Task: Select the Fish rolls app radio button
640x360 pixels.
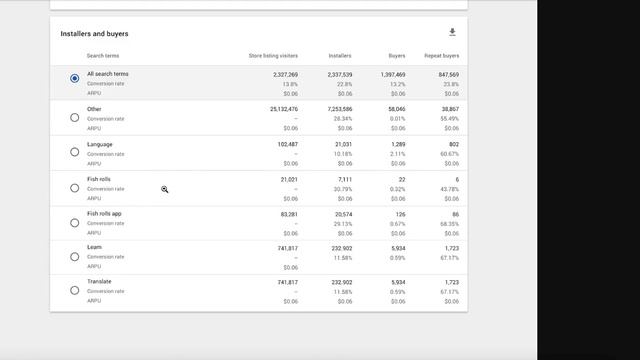Action: [x=74, y=223]
